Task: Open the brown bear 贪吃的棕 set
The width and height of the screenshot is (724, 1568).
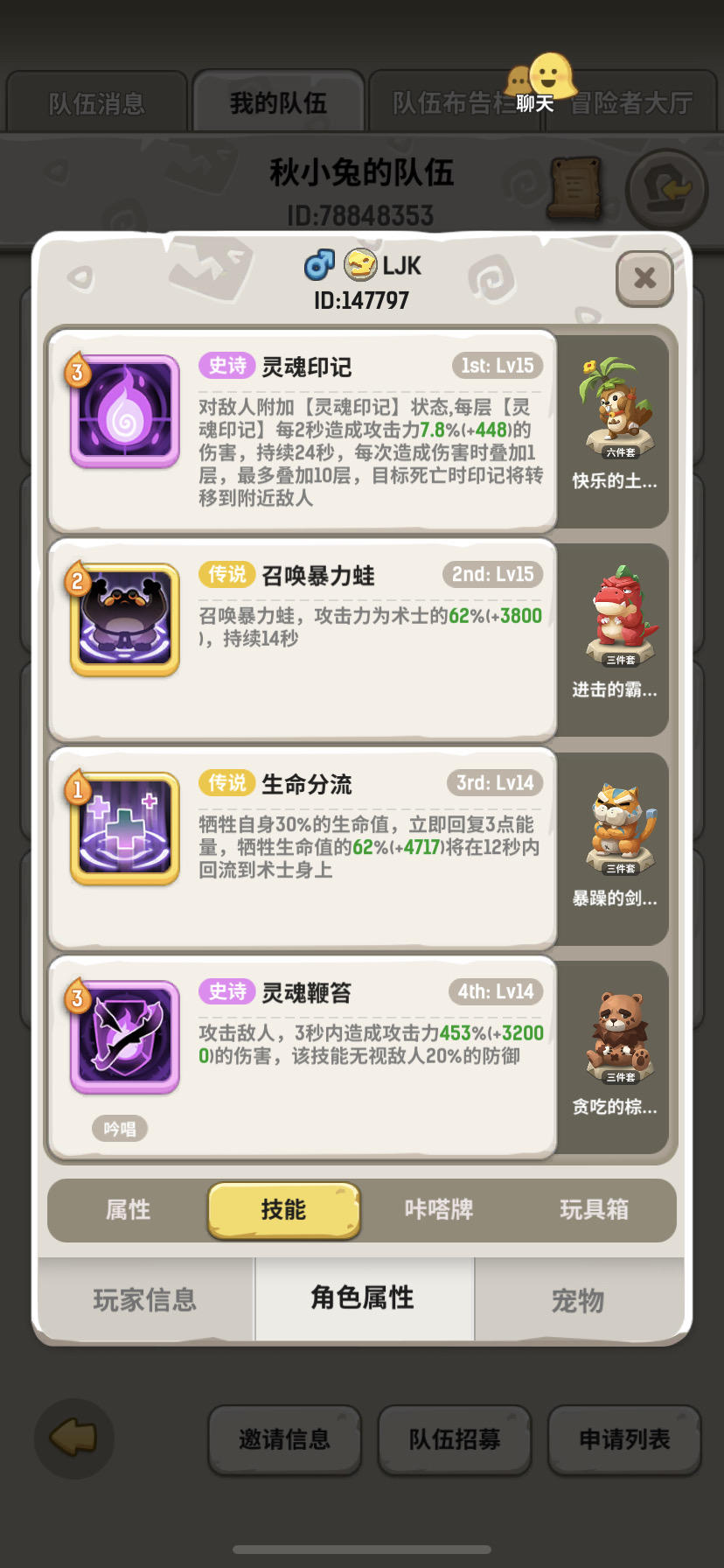Action: [x=615, y=1050]
